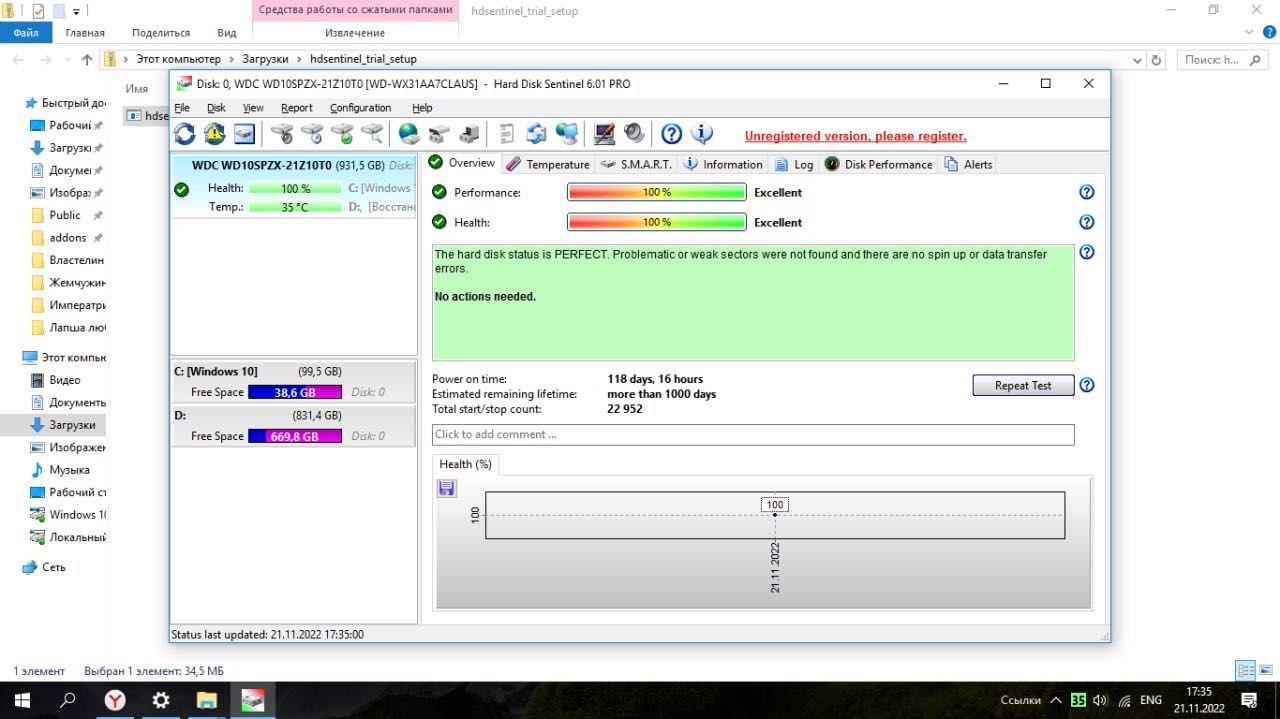Viewport: 1280px width, 719px height.
Task: Open the Главная ribbon tab in Explorer
Action: point(85,33)
